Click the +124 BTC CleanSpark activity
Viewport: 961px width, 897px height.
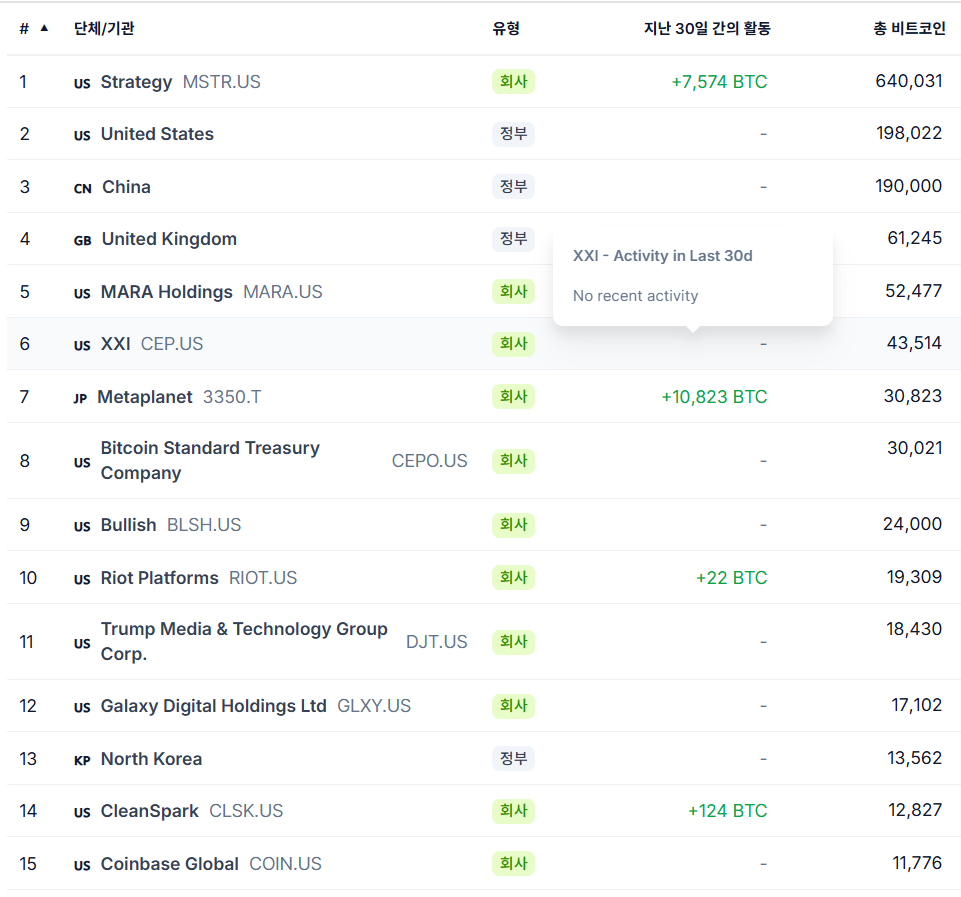(727, 811)
